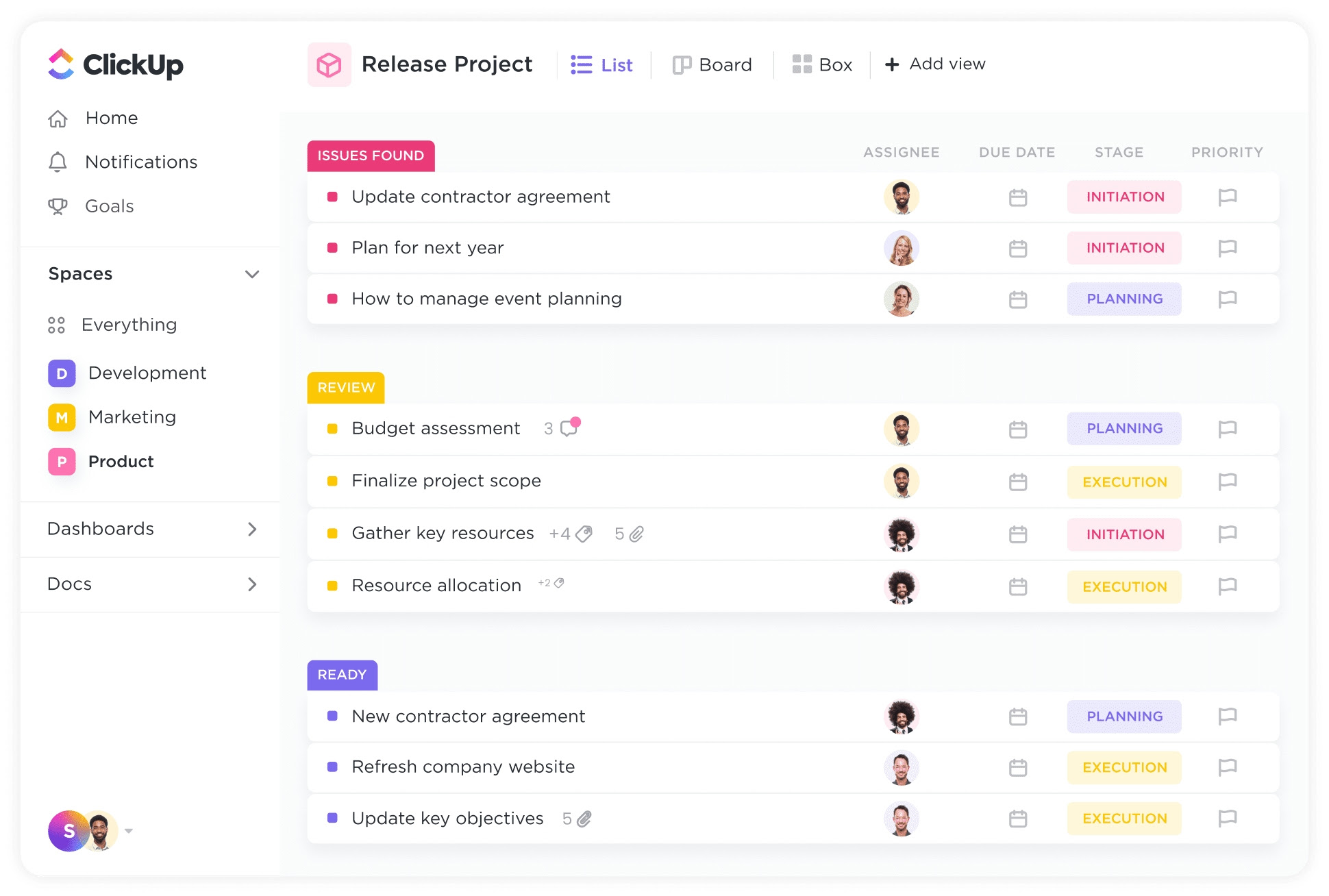1329x896 pixels.
Task: Open the Product space
Action: click(120, 461)
